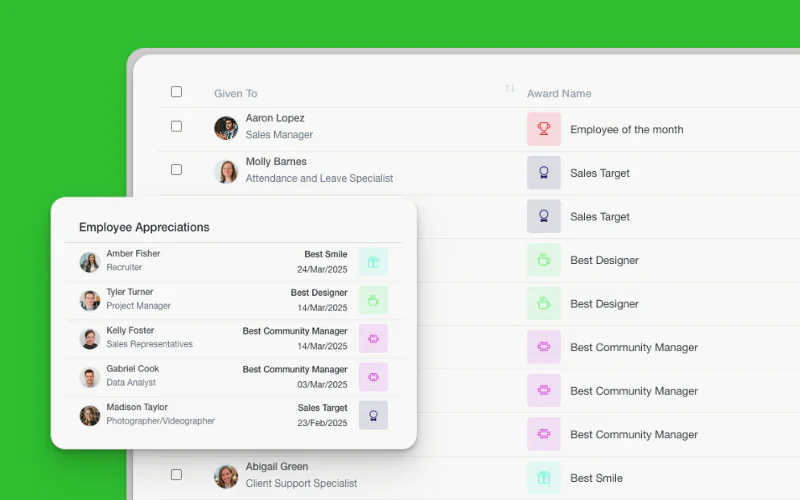Open the Abigail Green name link
The height and width of the screenshot is (500, 800).
pyautogui.click(x=277, y=466)
